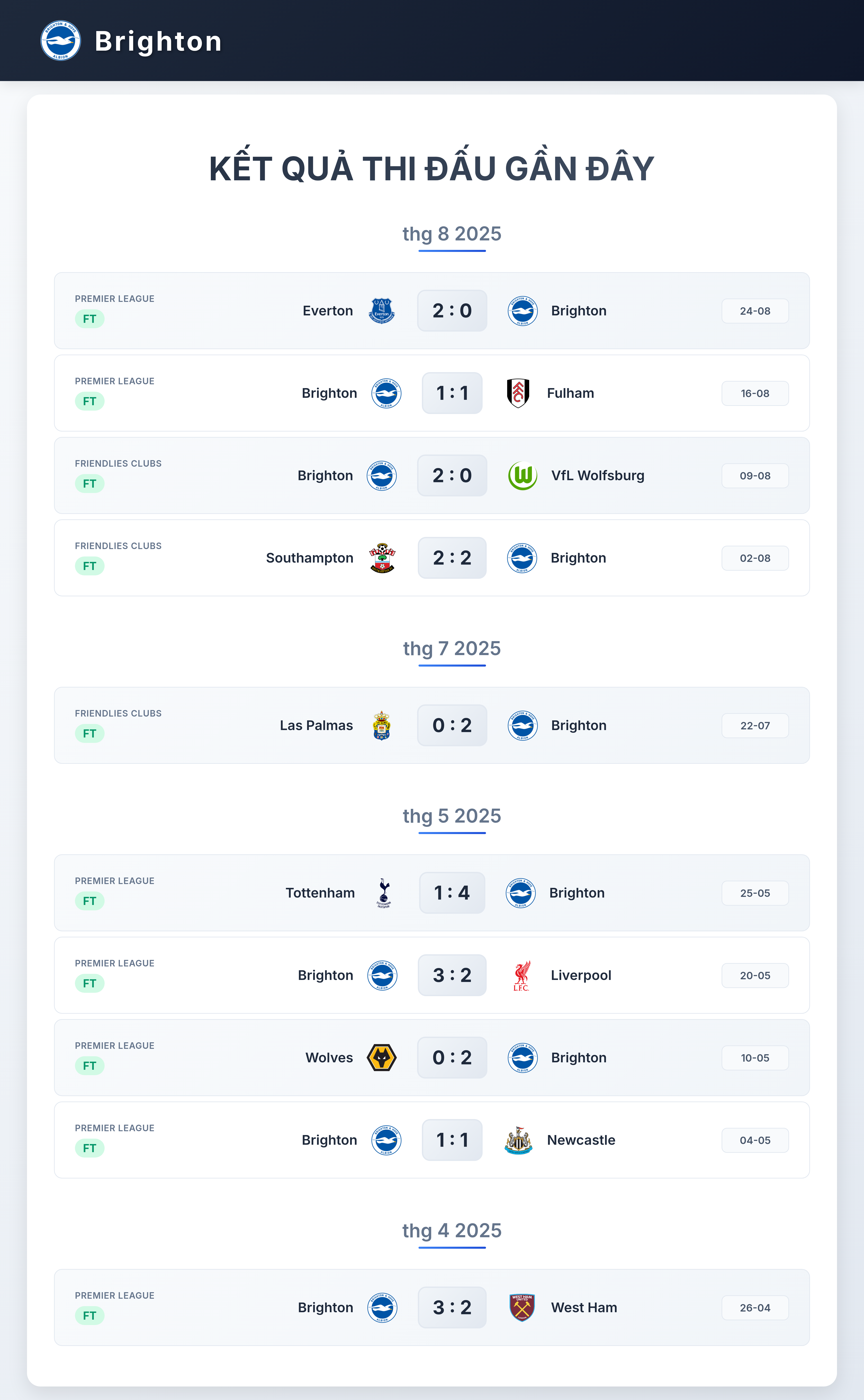
Task: Click the 24-08 date badge
Action: click(755, 311)
